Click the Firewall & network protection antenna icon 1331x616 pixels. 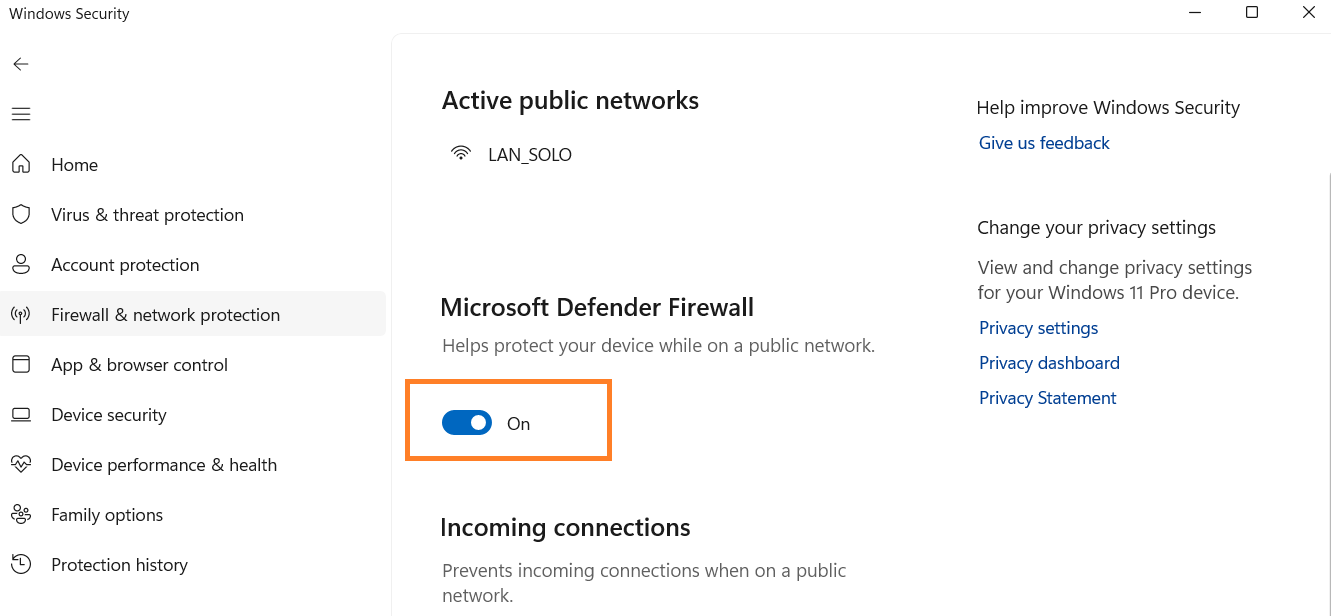coord(21,315)
